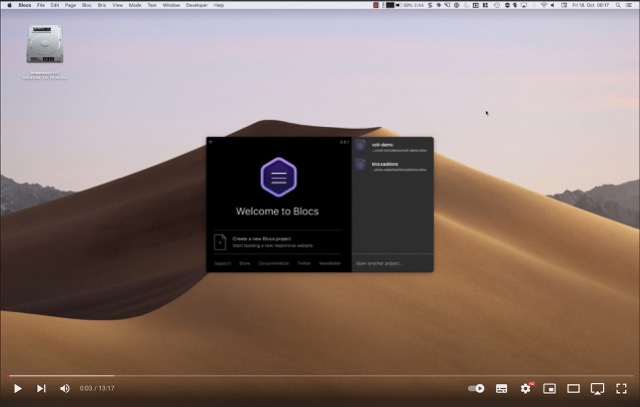
Task: Close the Welcome to Blocs window
Action: (211, 142)
